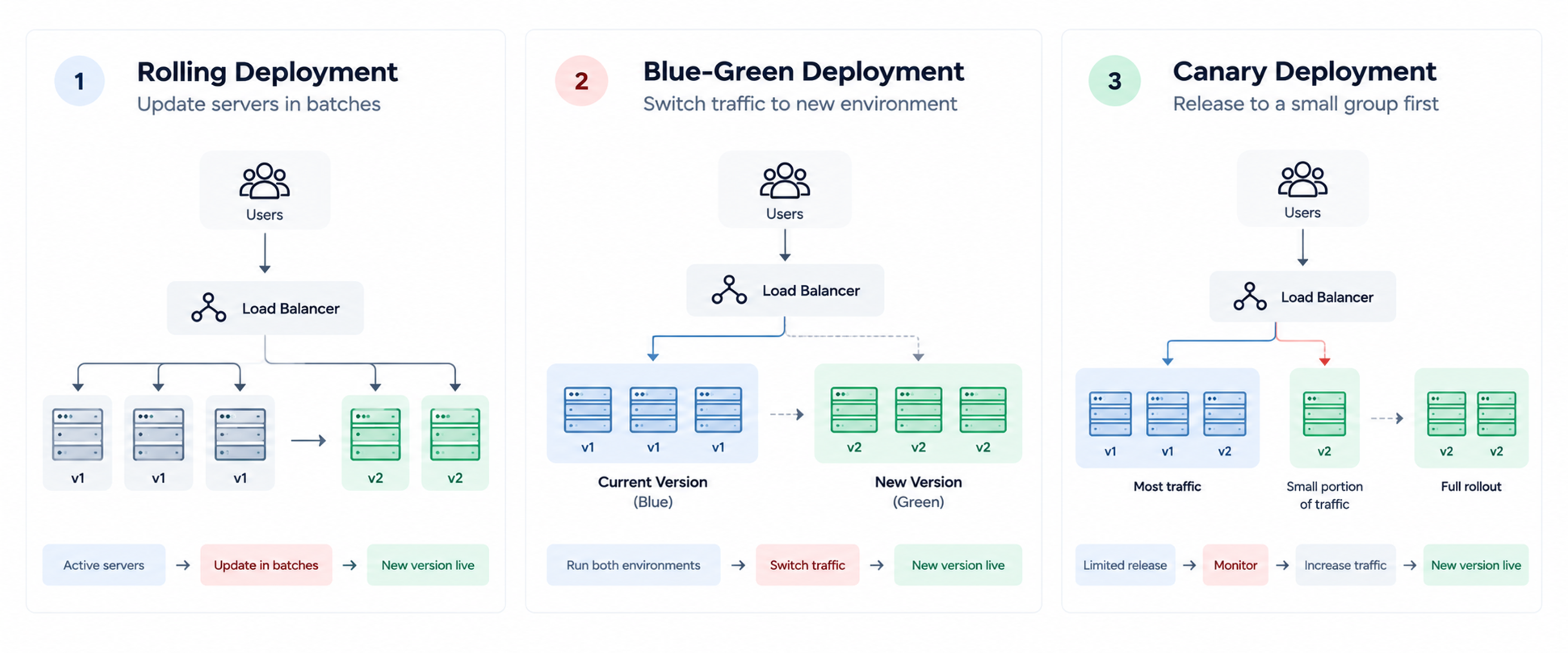Click the Users icon in Canary Deployment

click(1303, 179)
